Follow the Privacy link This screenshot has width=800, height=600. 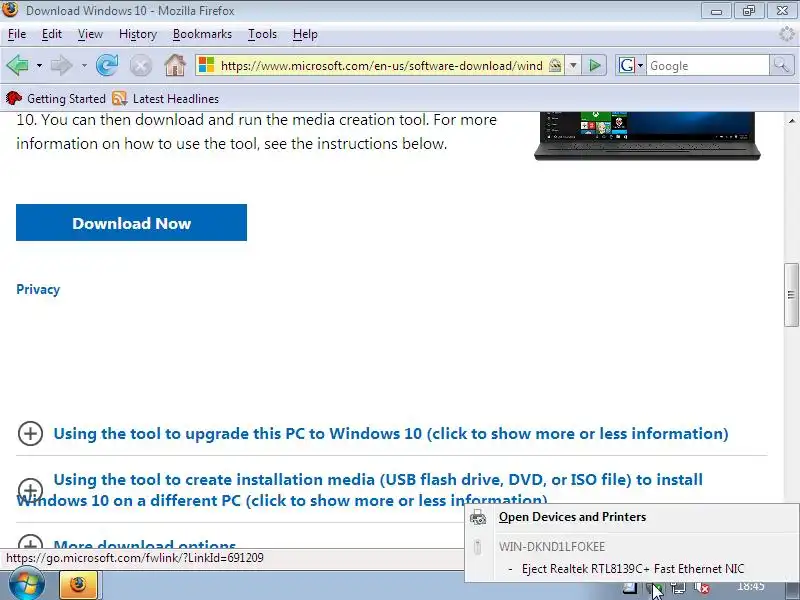coord(38,289)
